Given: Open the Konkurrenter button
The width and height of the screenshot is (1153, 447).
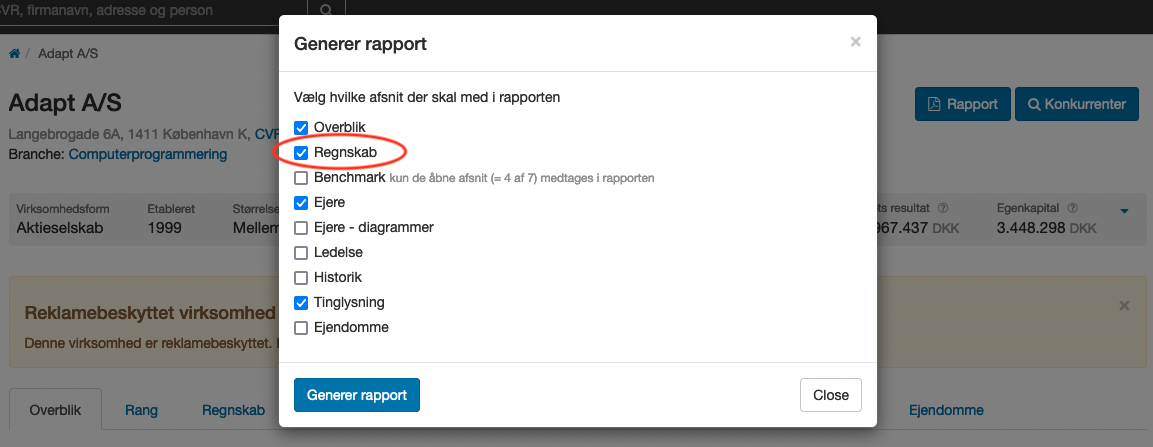Looking at the screenshot, I should [x=1077, y=104].
